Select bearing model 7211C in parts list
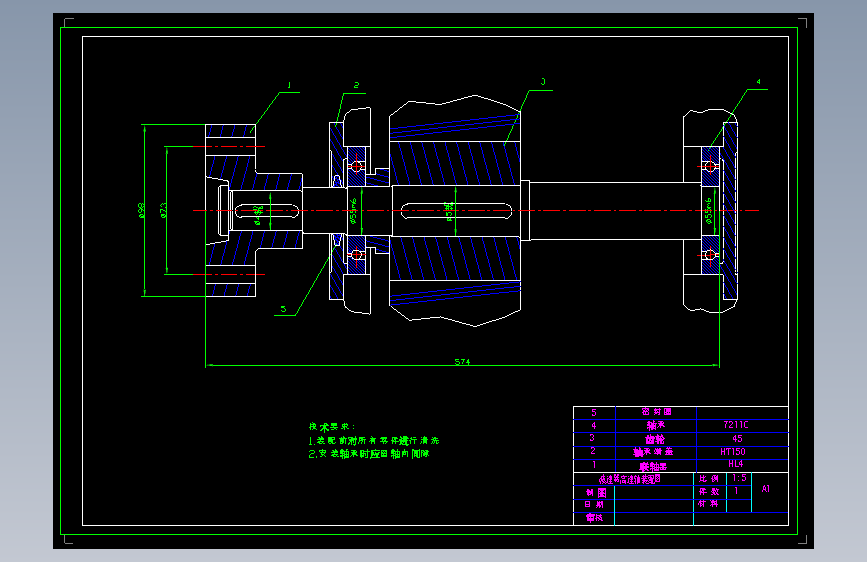 tap(736, 425)
